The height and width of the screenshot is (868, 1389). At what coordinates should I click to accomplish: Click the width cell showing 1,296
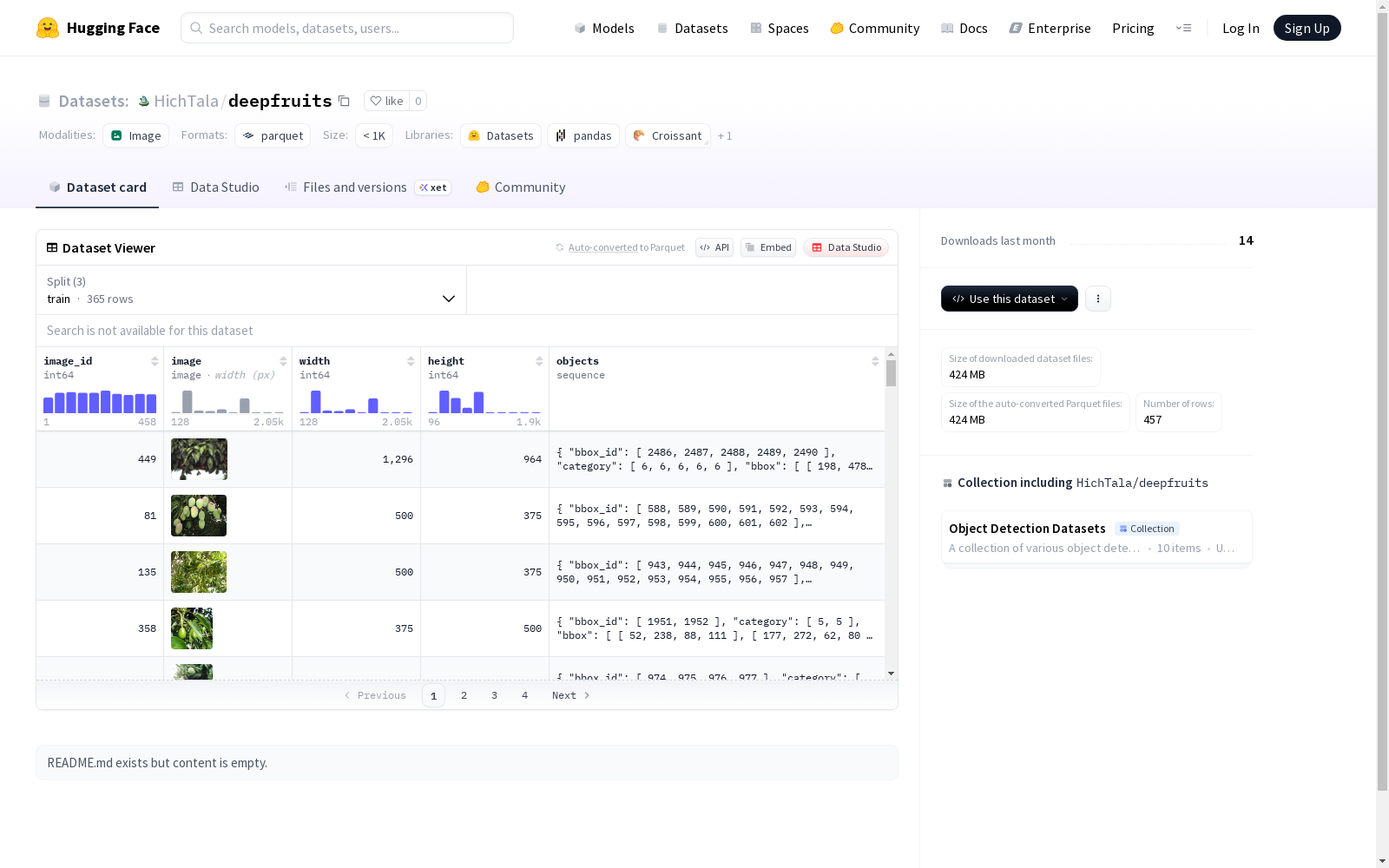tap(357, 459)
